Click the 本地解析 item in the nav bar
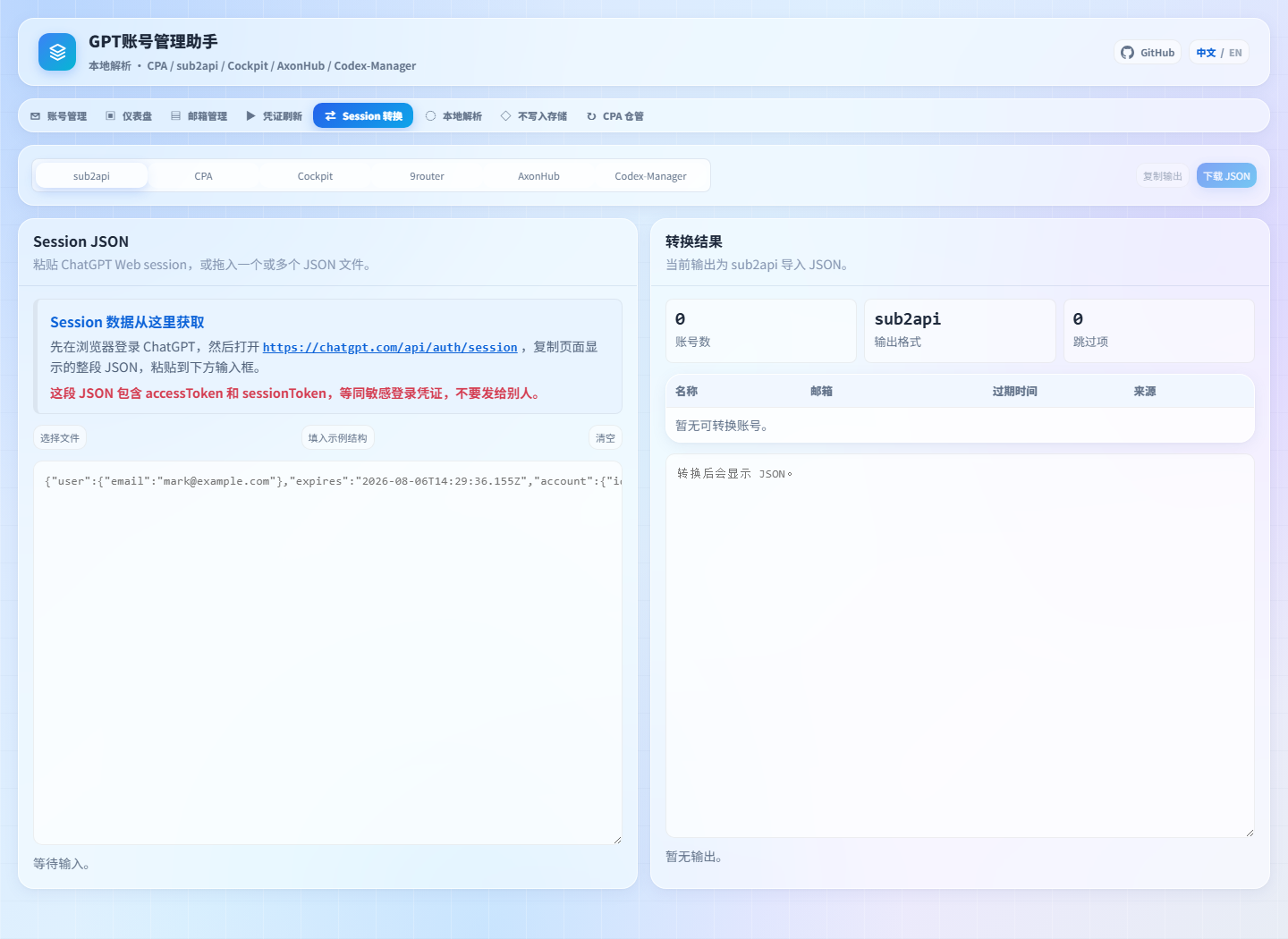 [x=453, y=116]
